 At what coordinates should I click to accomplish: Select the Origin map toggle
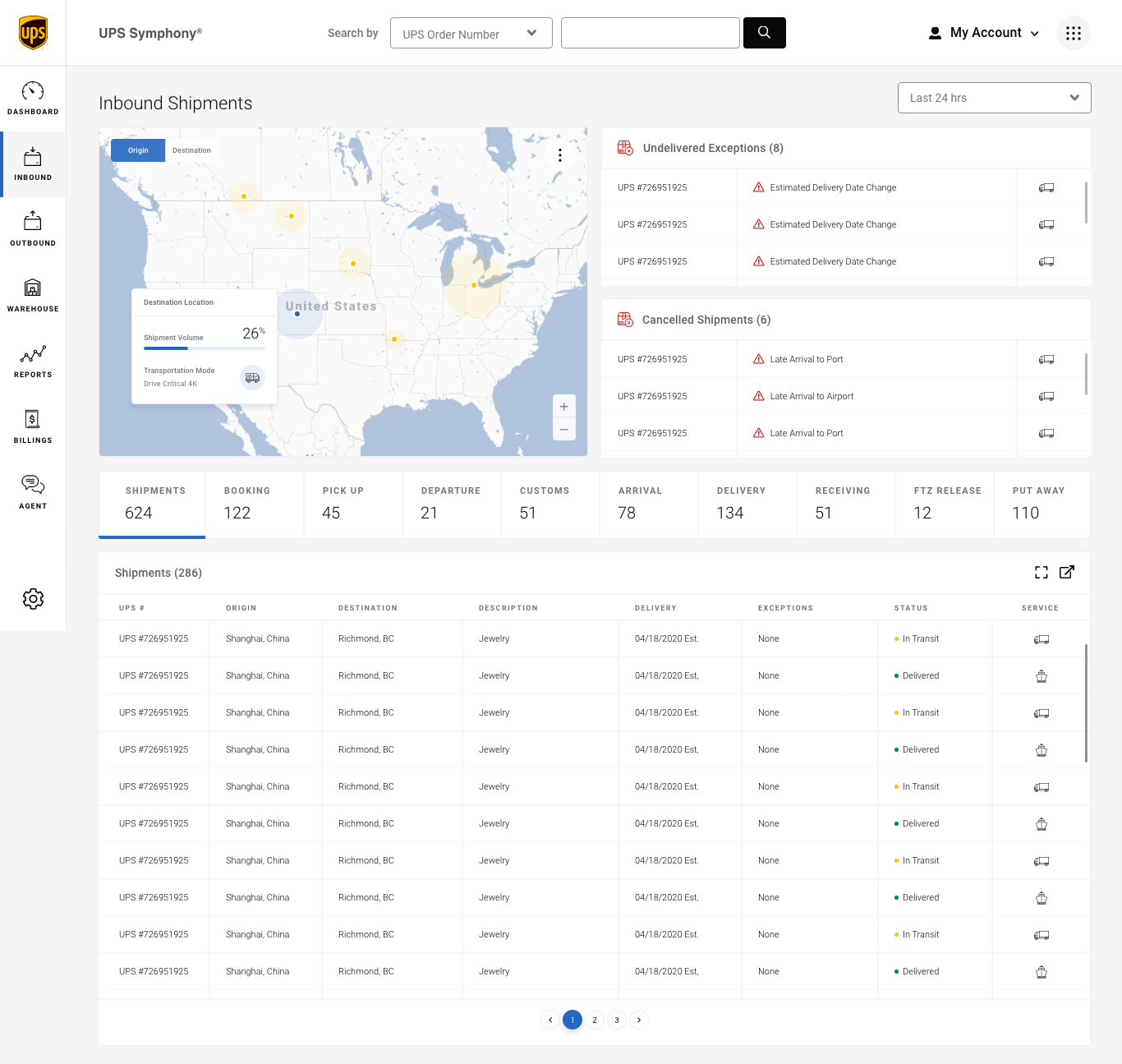point(138,150)
